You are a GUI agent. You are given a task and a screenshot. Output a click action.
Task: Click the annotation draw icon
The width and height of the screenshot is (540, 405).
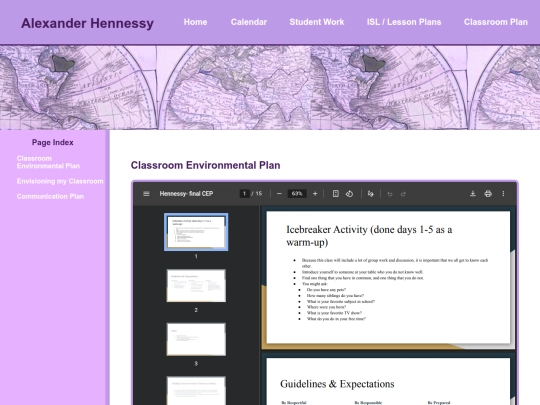point(371,194)
